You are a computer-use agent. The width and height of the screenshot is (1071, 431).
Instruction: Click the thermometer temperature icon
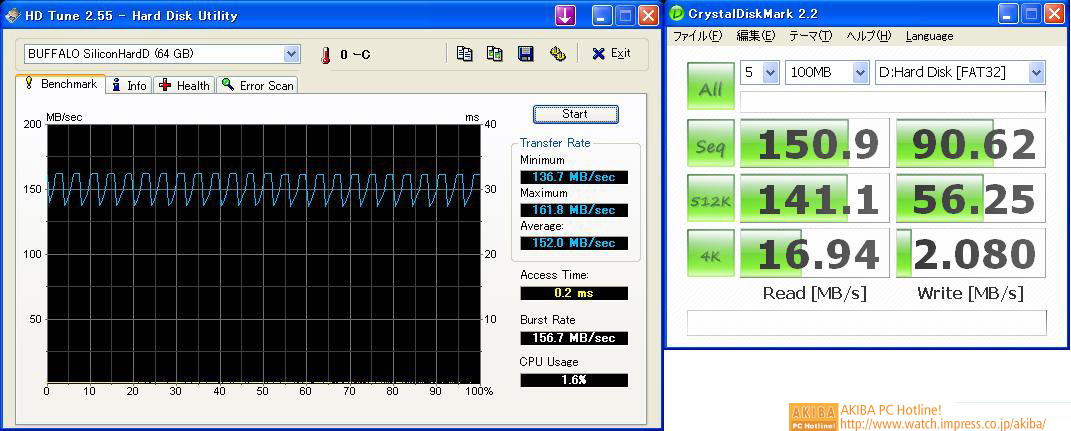[325, 55]
